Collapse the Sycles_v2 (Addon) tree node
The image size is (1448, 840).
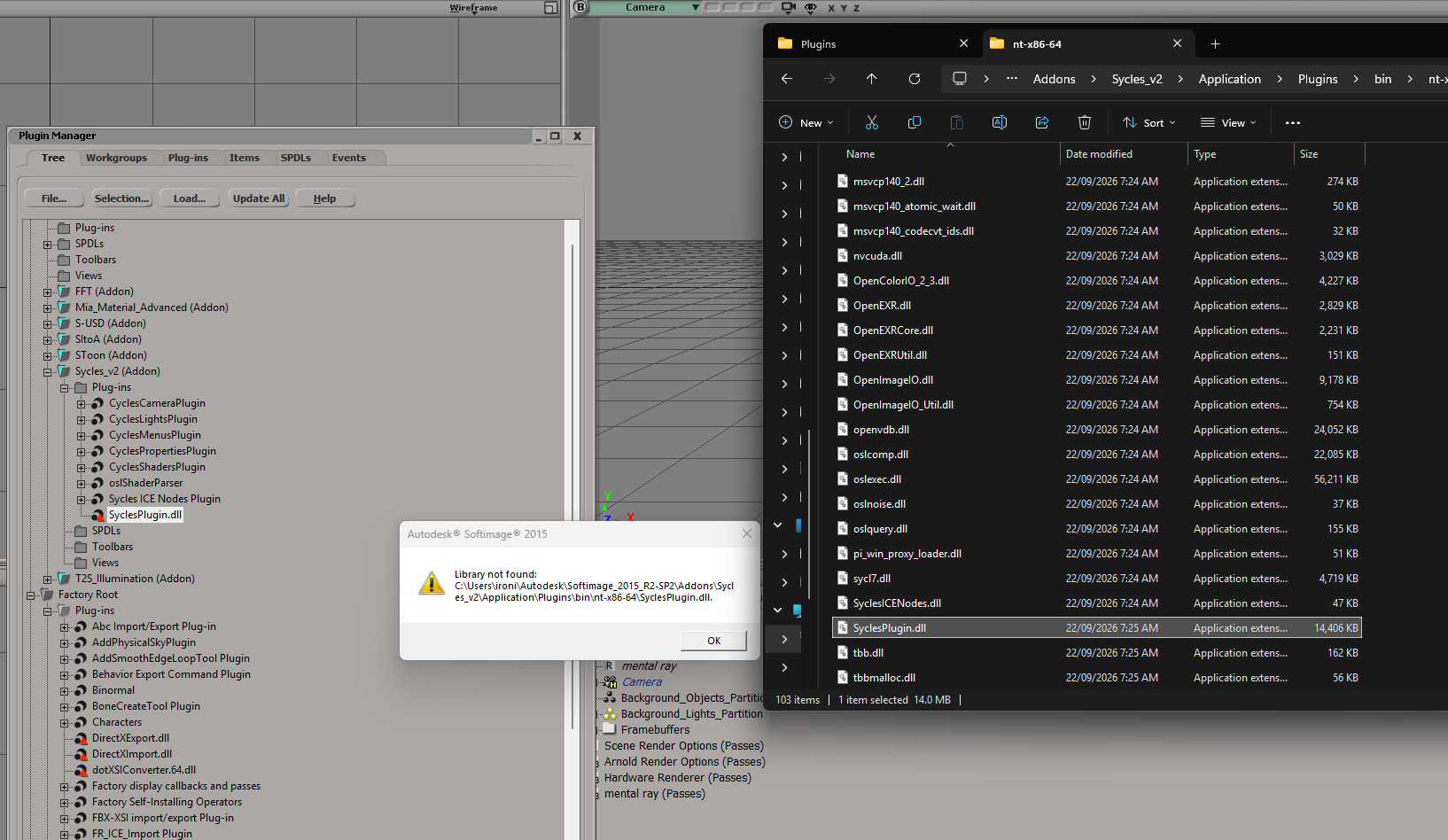[48, 372]
